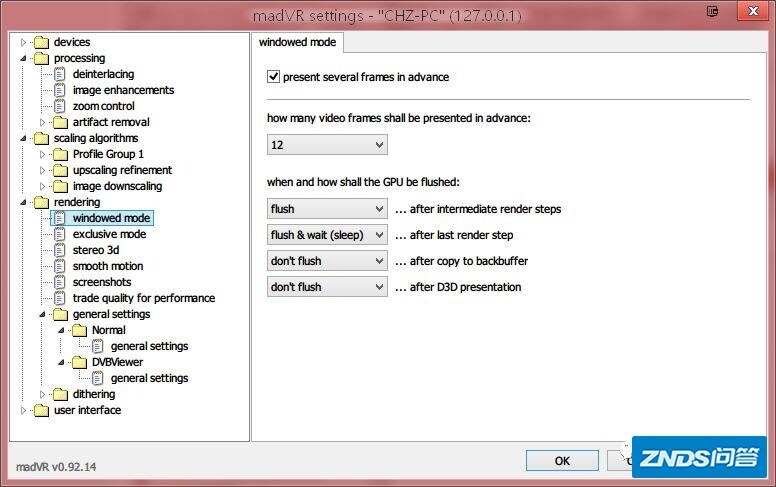
Task: Select trade quality for performance item
Action: [x=143, y=298]
